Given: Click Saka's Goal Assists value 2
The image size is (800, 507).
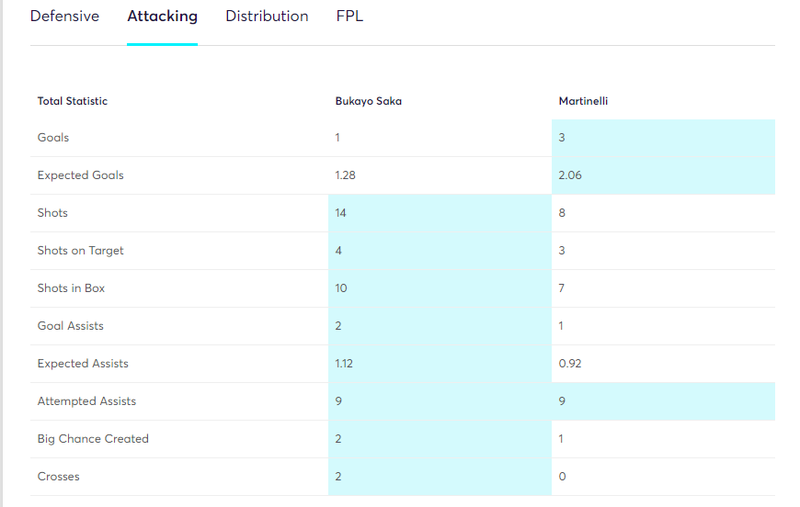Looking at the screenshot, I should (338, 326).
